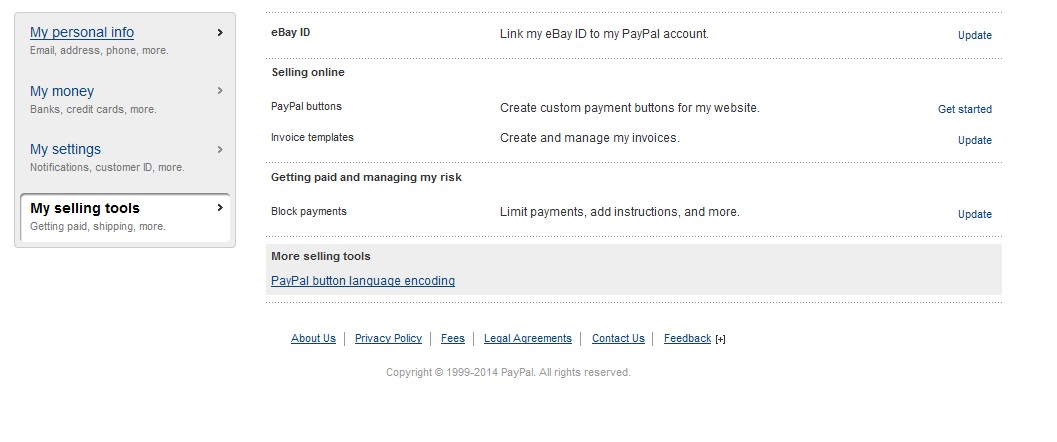This screenshot has width=1057, height=442.
Task: Go to the Contact Us page
Action: [x=618, y=338]
